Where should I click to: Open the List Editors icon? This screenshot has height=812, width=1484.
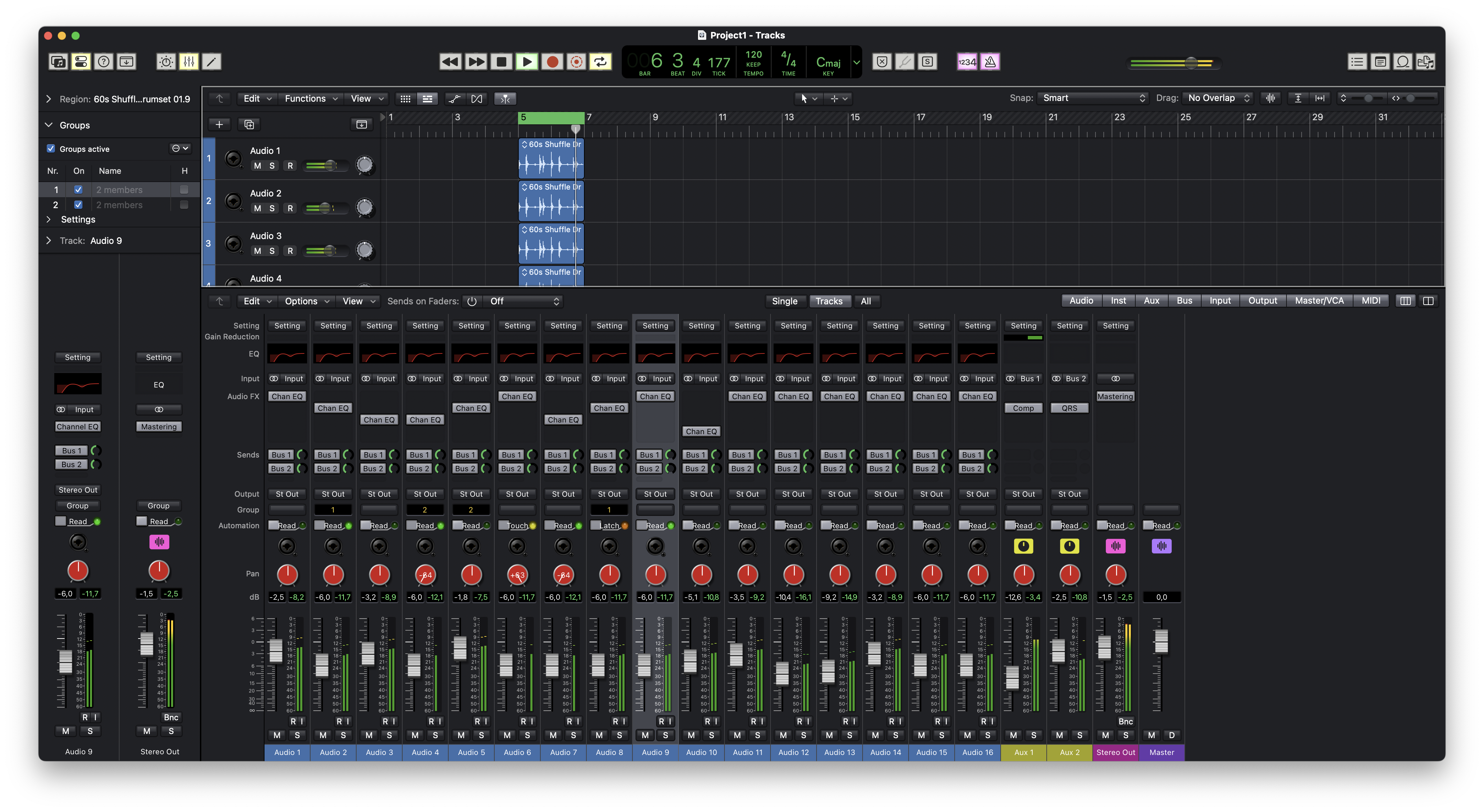(1357, 61)
